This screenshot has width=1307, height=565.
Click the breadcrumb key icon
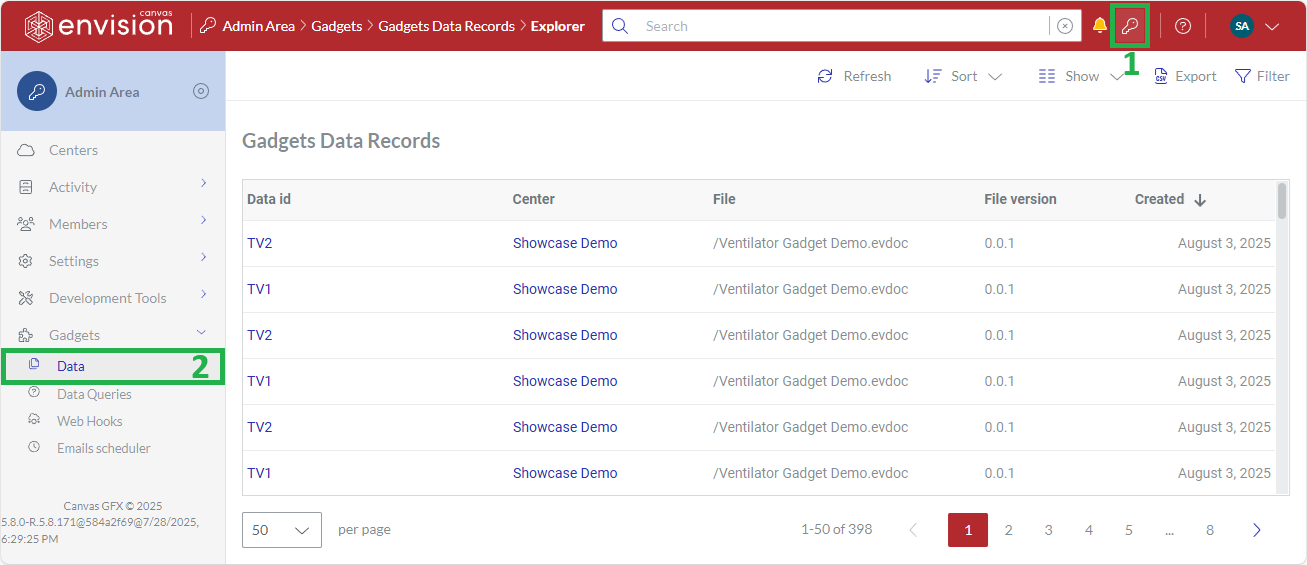click(x=208, y=26)
